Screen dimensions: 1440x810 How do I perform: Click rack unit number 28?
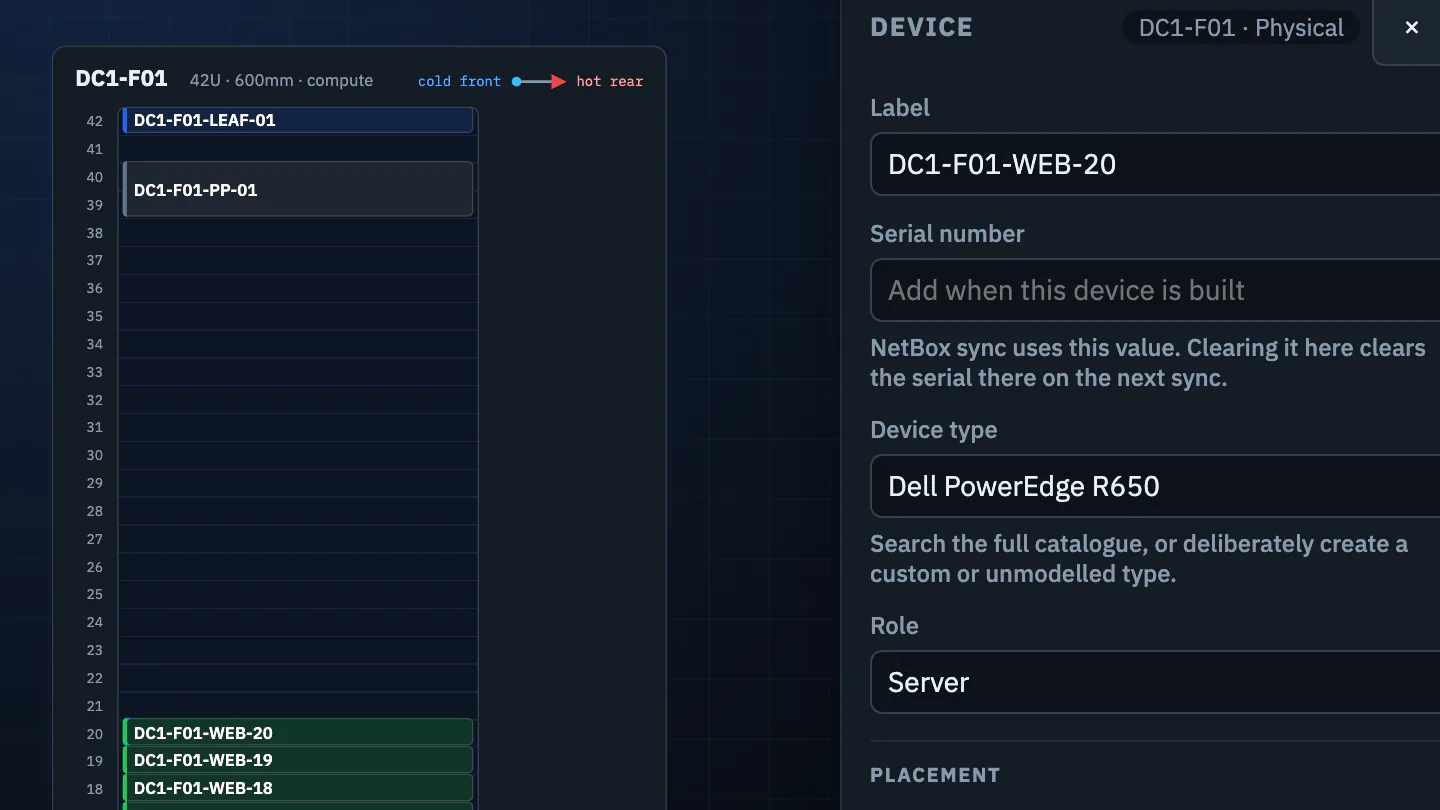(95, 511)
